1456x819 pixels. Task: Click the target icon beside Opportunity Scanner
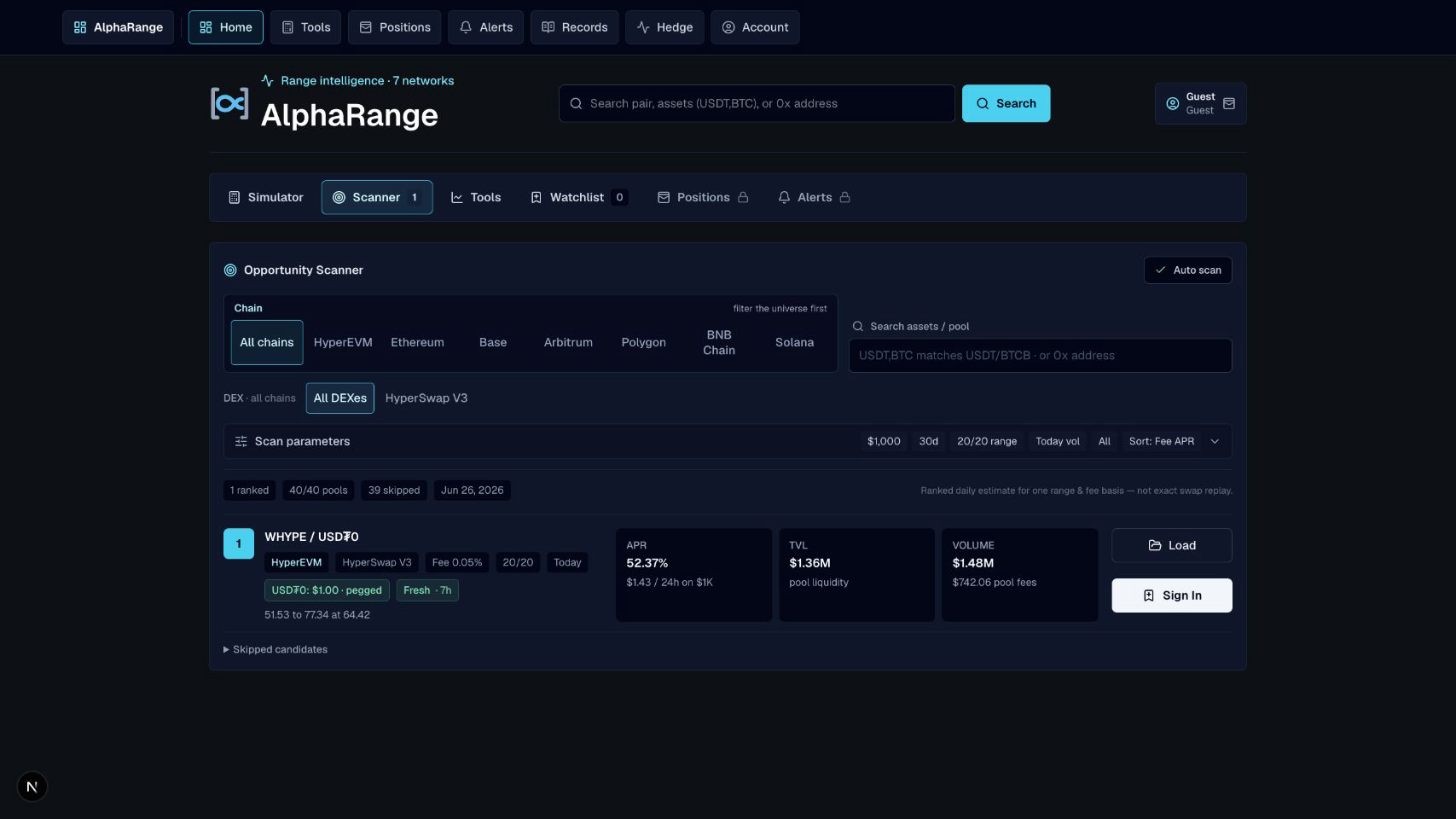(230, 270)
